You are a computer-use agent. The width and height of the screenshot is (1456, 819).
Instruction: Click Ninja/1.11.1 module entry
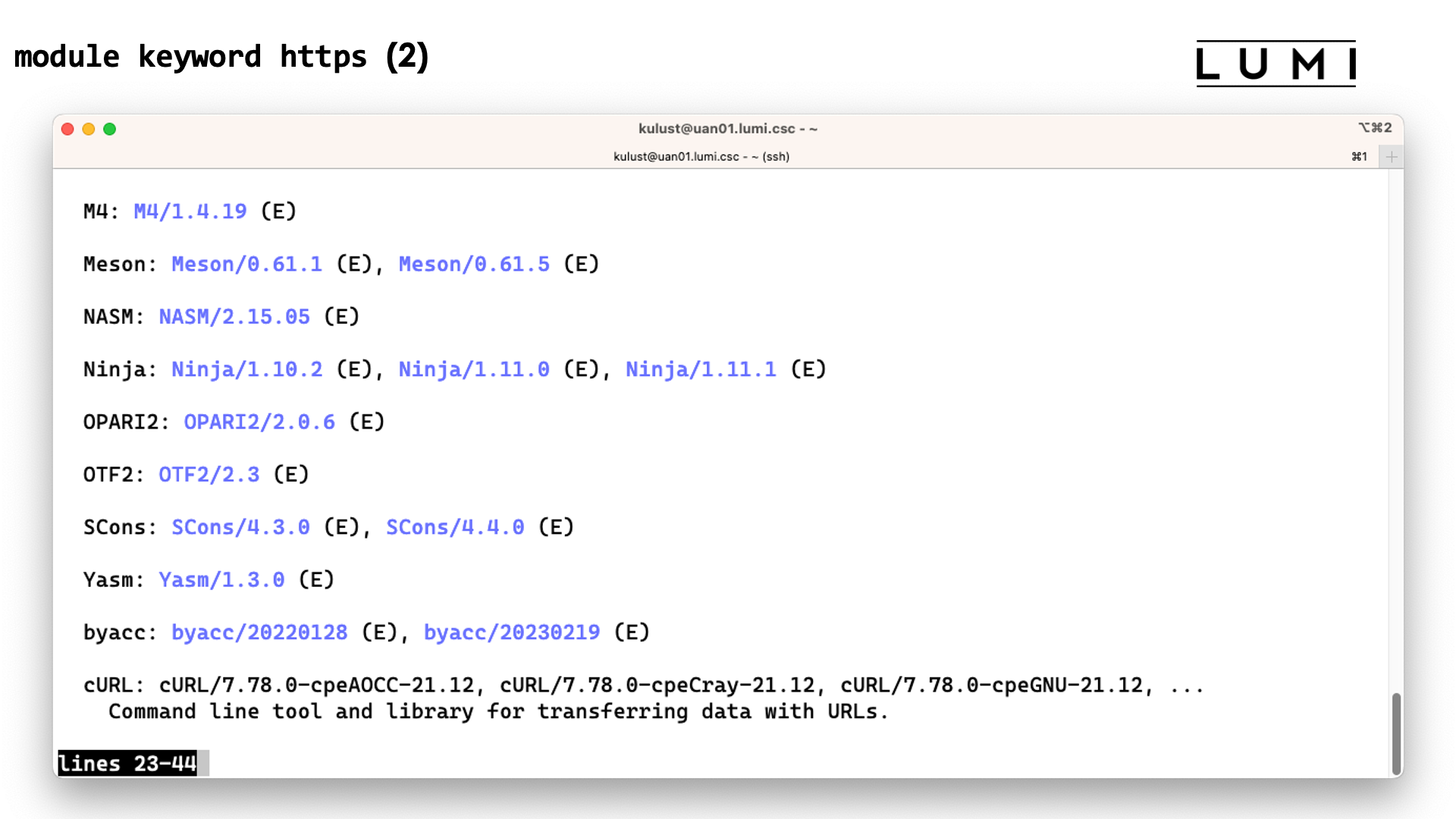[x=701, y=369]
